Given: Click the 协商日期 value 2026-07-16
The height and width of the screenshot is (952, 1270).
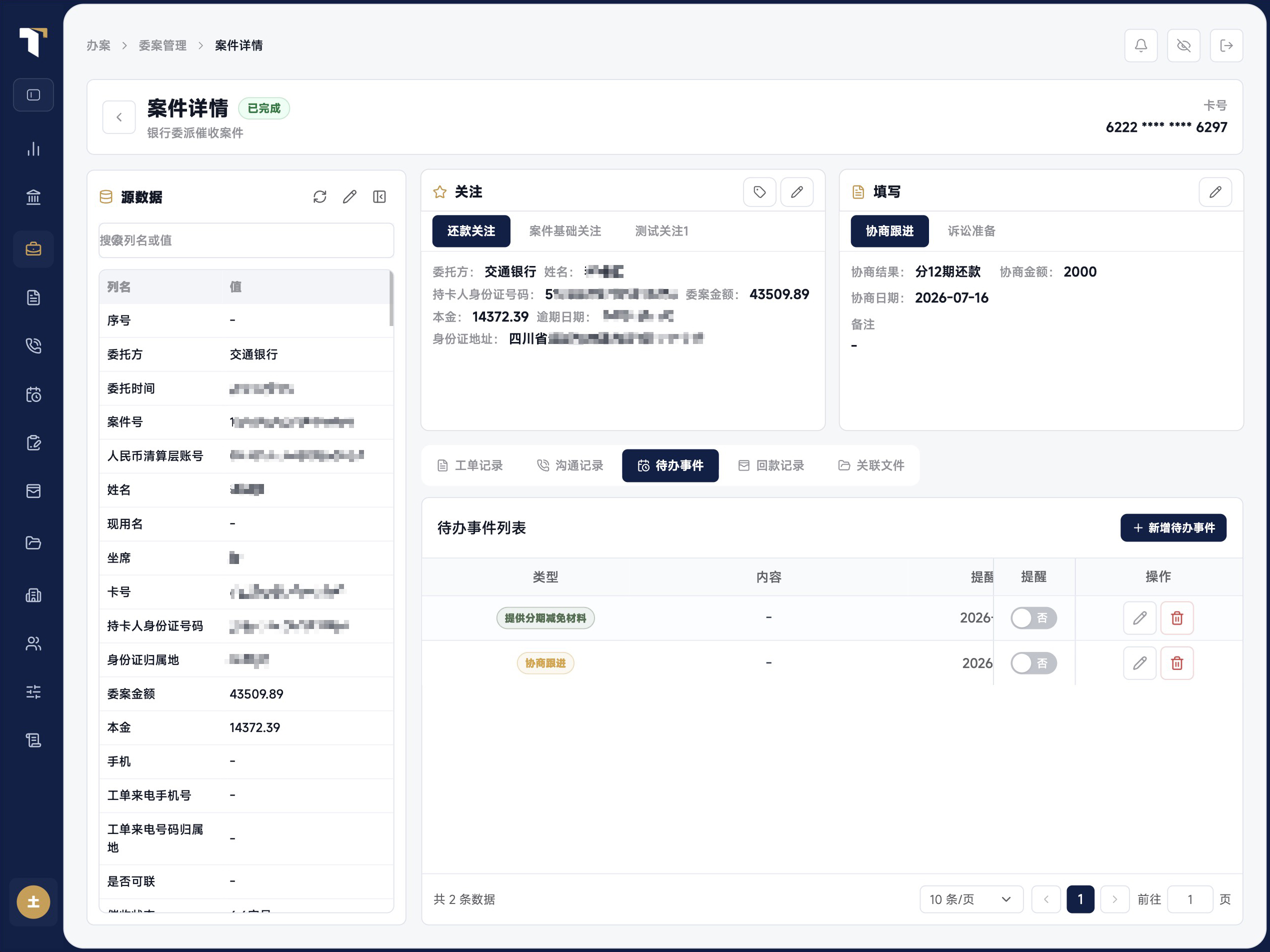Looking at the screenshot, I should coord(951,297).
